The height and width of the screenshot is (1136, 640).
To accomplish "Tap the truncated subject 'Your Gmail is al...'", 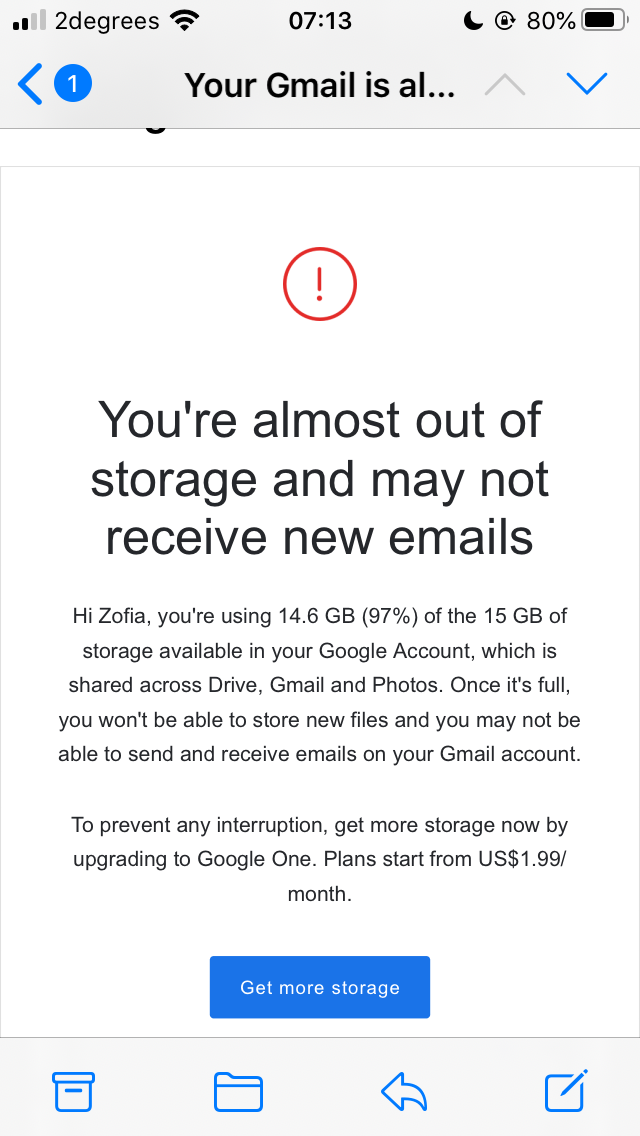I will click(320, 85).
